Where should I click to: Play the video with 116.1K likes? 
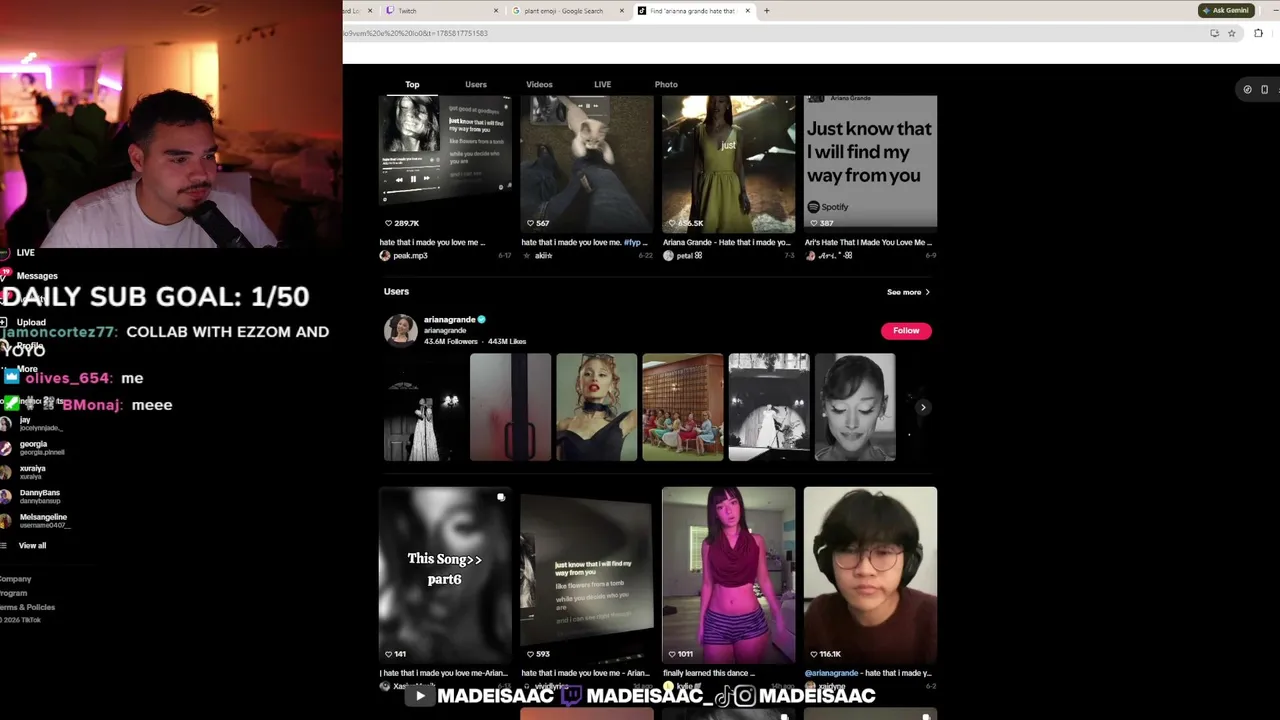(x=870, y=575)
